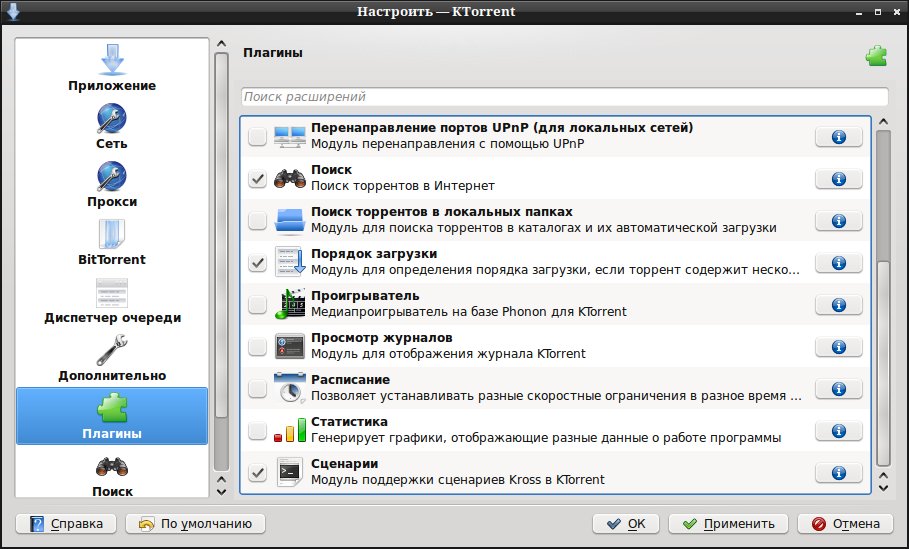This screenshot has height=549, width=909.
Task: Click the local folder search plugin icon
Action: click(289, 220)
